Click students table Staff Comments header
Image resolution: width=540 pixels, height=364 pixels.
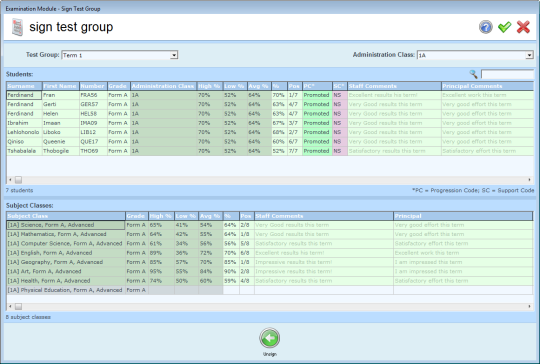(x=394, y=86)
